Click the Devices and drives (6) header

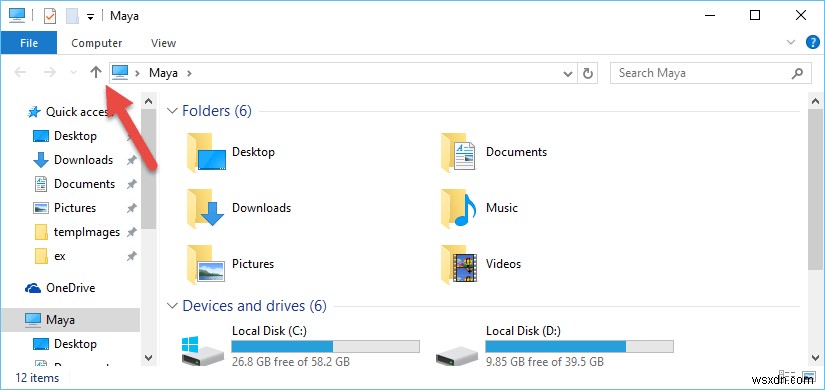pos(254,306)
